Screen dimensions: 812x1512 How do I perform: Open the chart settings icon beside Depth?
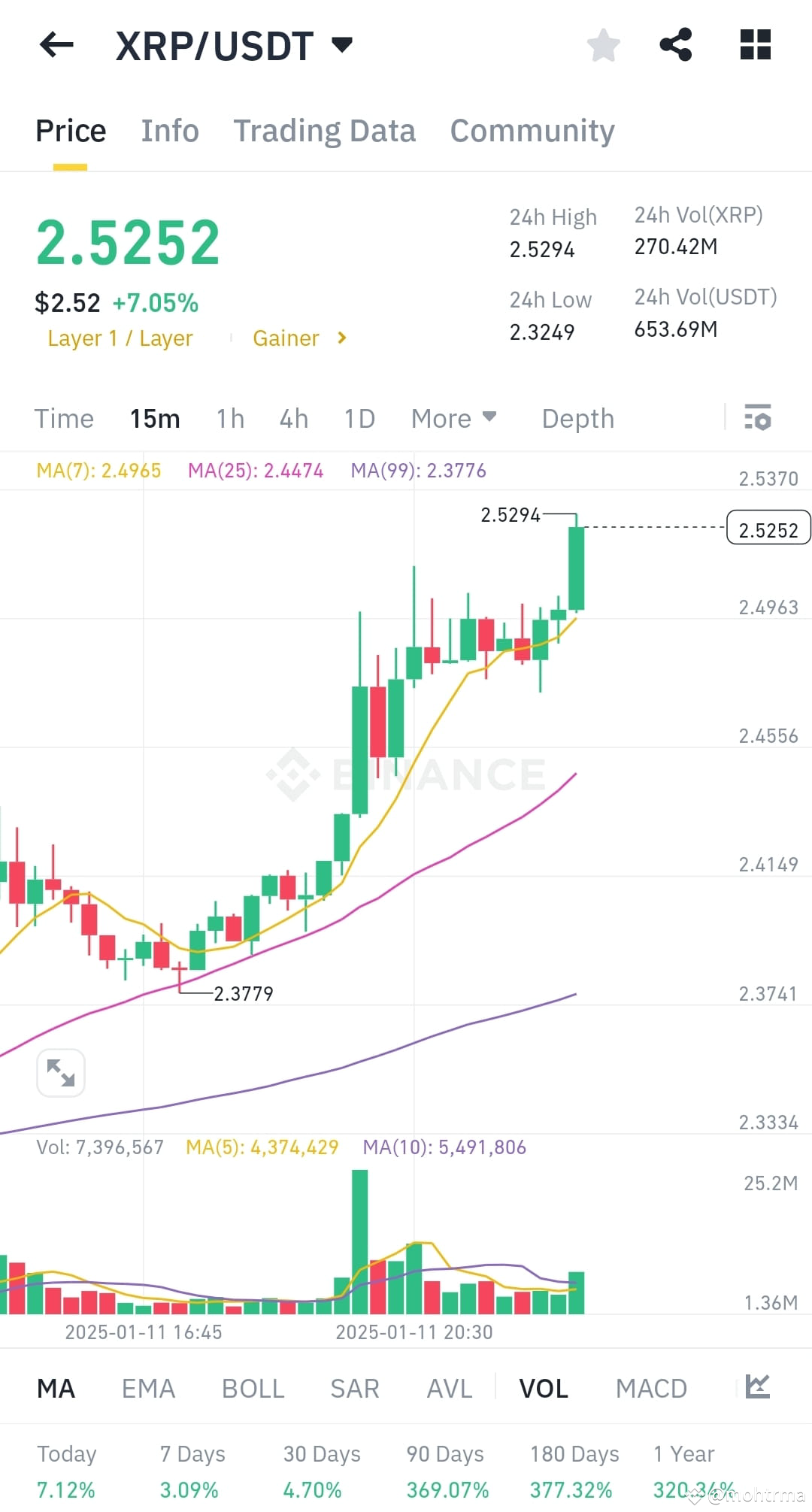point(758,418)
